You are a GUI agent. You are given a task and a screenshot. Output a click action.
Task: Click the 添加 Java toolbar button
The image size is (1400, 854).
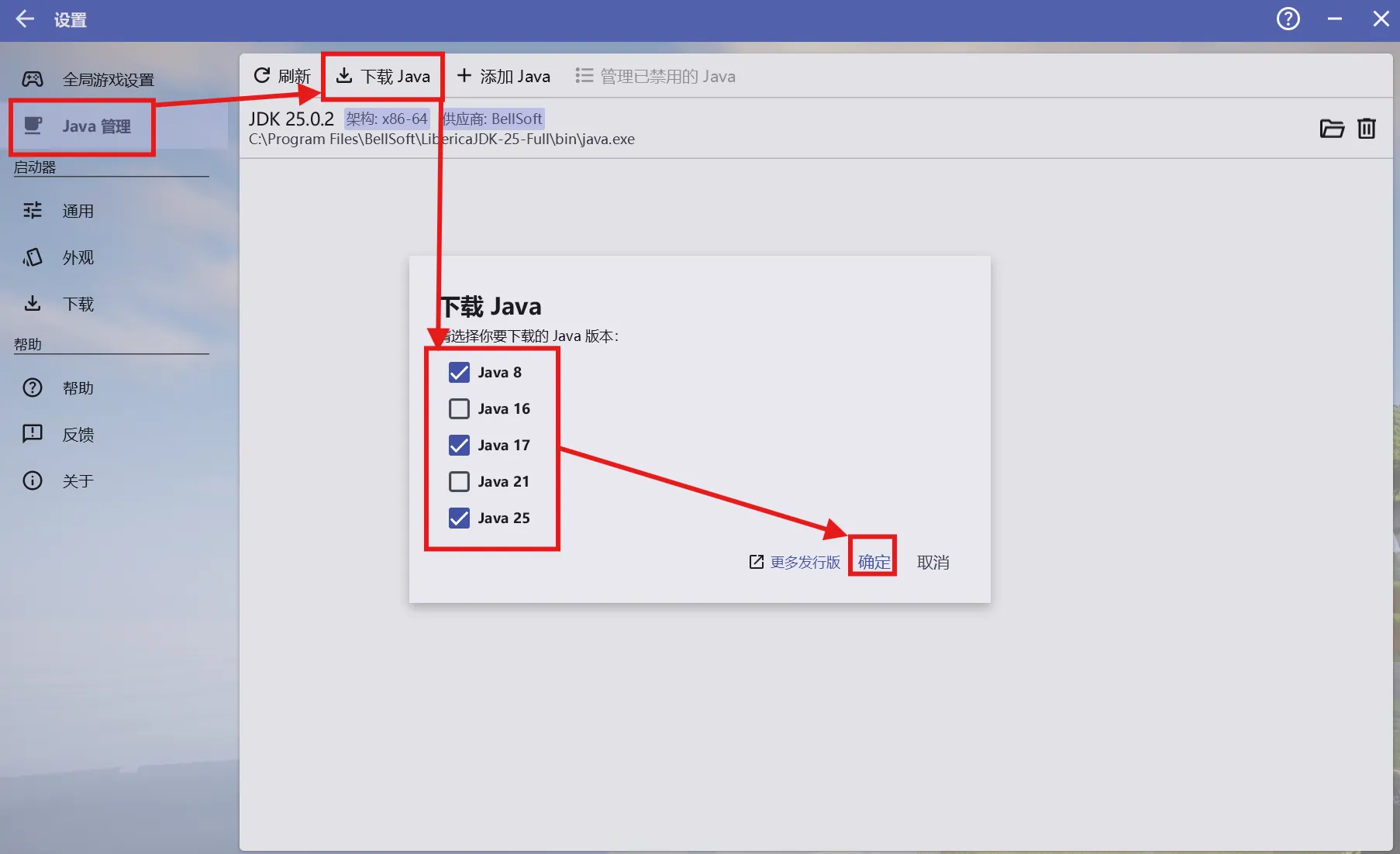[x=504, y=75]
